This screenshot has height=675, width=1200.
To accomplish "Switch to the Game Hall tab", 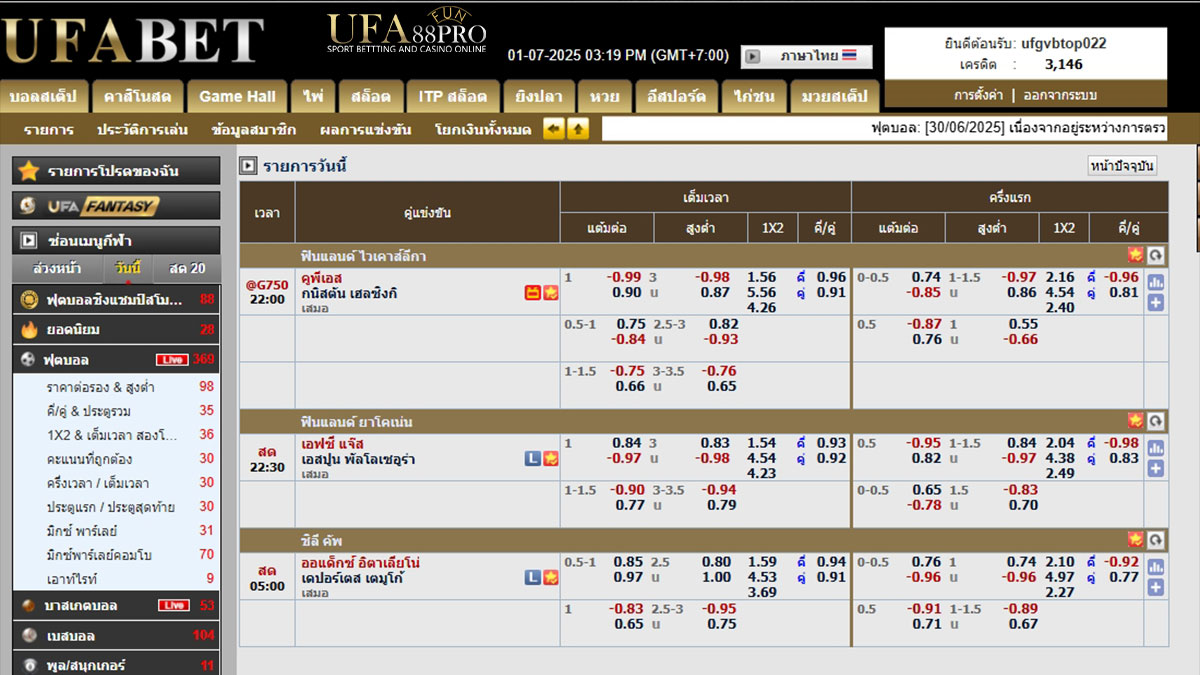I will tap(237, 97).
